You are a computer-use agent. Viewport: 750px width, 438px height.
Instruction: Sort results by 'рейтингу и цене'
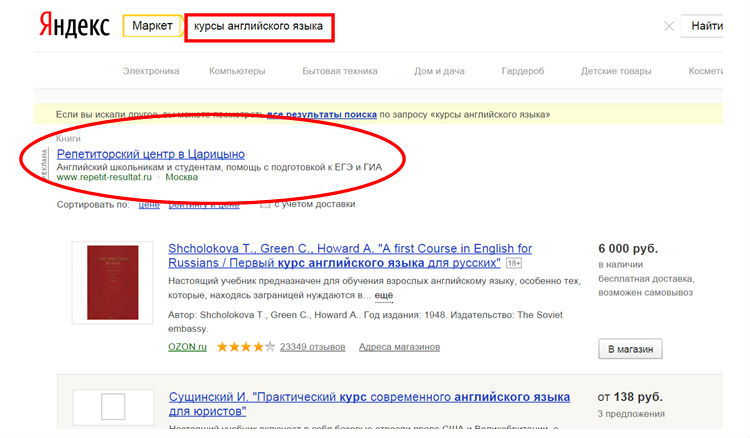tap(204, 205)
